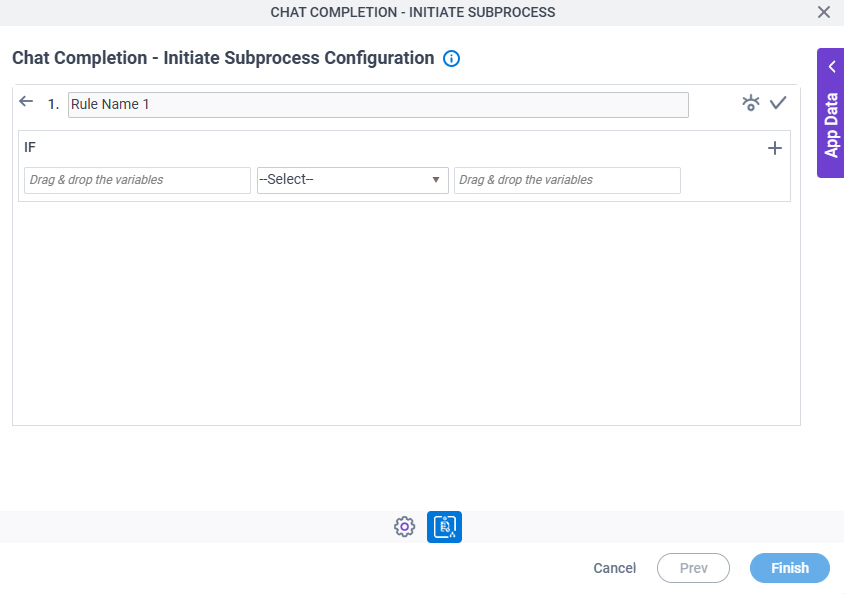Click the info icon beside Configuration title
The width and height of the screenshot is (844, 594).
coord(451,58)
